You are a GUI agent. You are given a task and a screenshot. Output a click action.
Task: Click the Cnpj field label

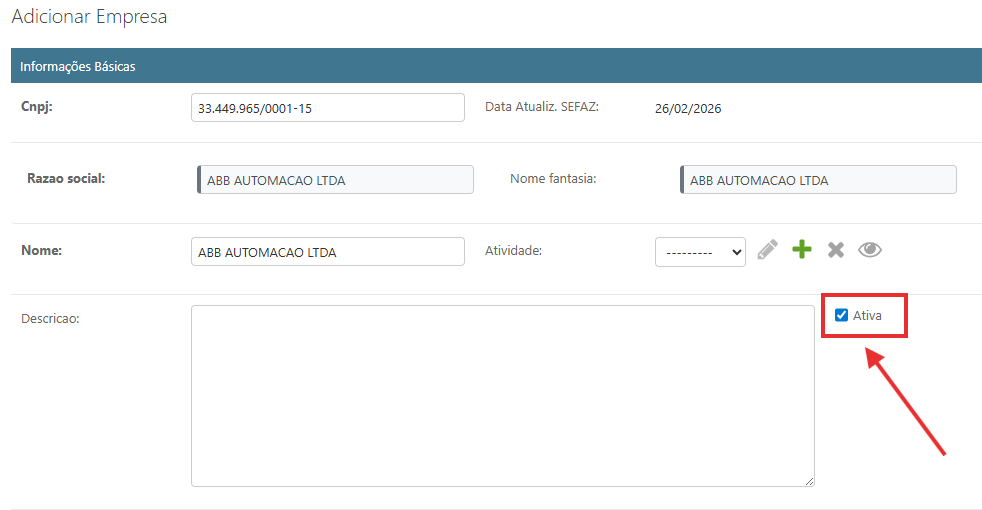click(37, 107)
